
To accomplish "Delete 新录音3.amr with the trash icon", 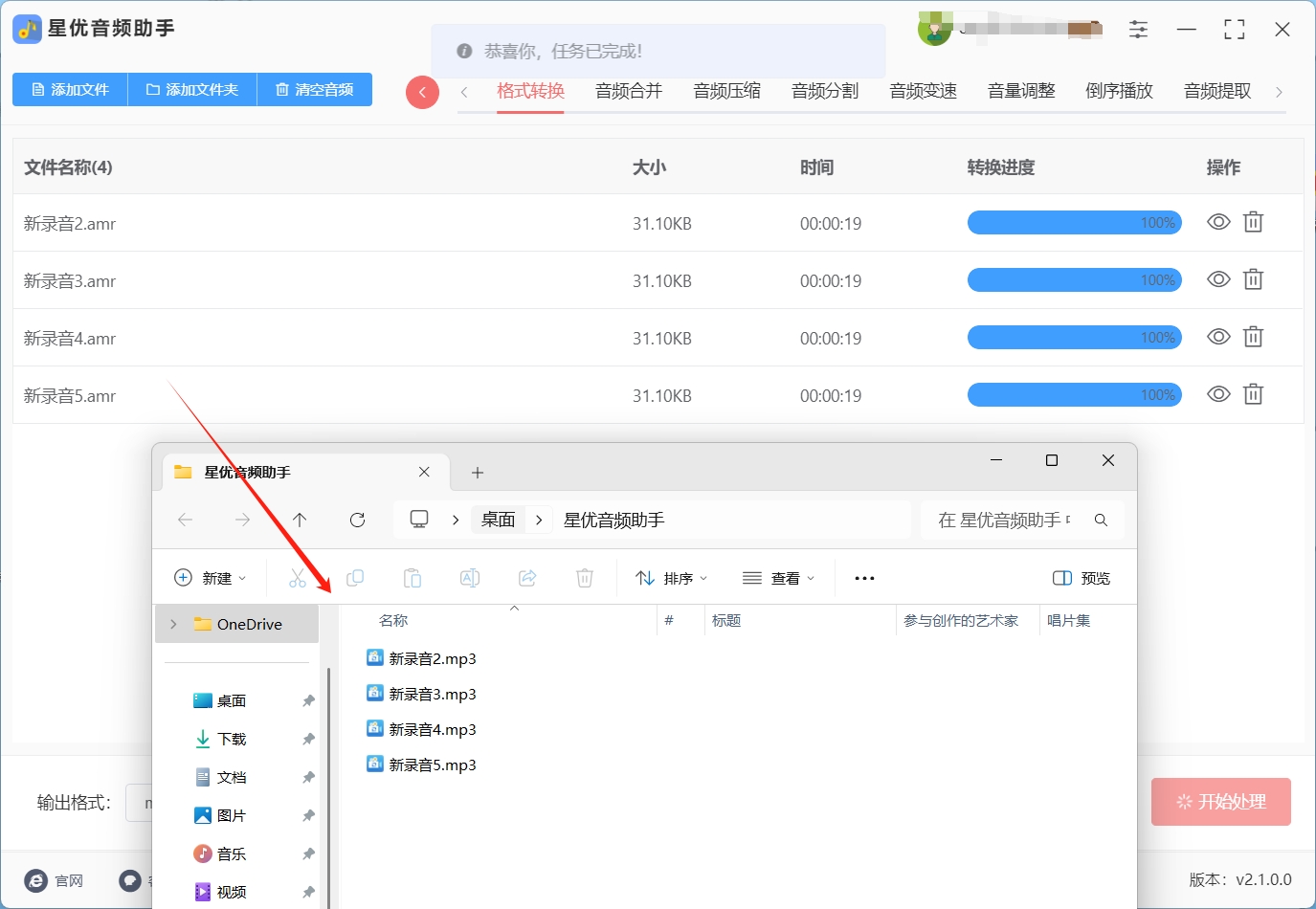I will tap(1253, 279).
